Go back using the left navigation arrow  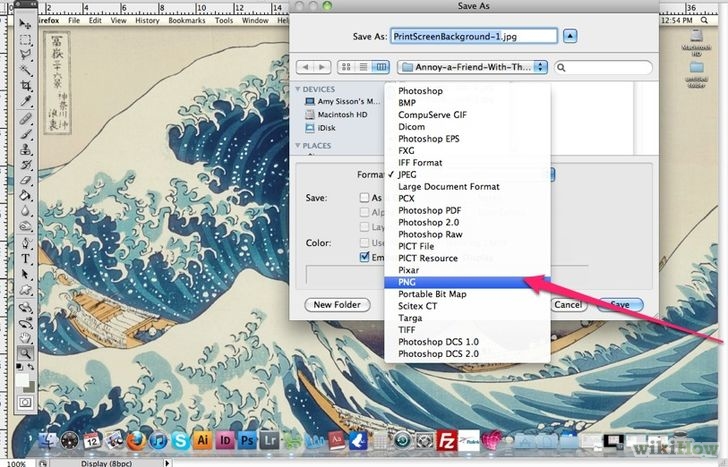pos(305,67)
